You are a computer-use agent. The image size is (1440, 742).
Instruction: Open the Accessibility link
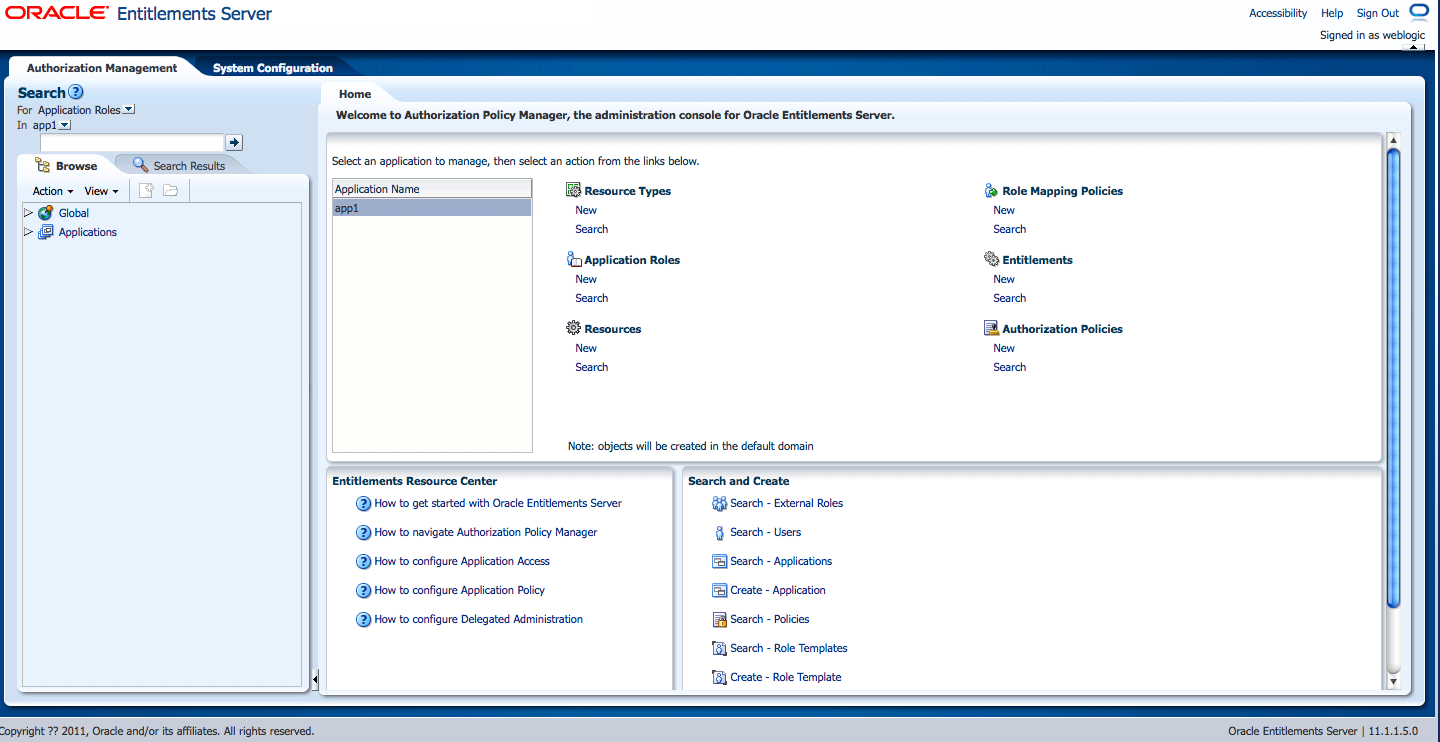[1278, 13]
